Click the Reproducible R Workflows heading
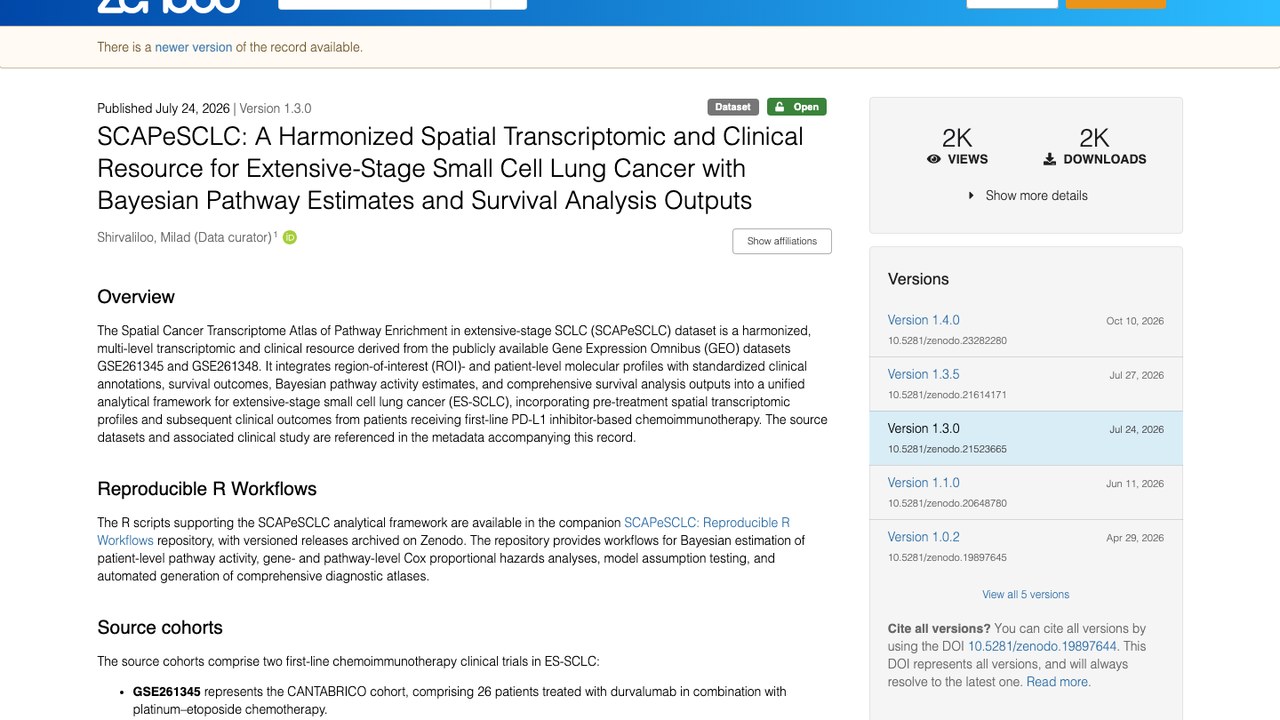 pyautogui.click(x=207, y=489)
